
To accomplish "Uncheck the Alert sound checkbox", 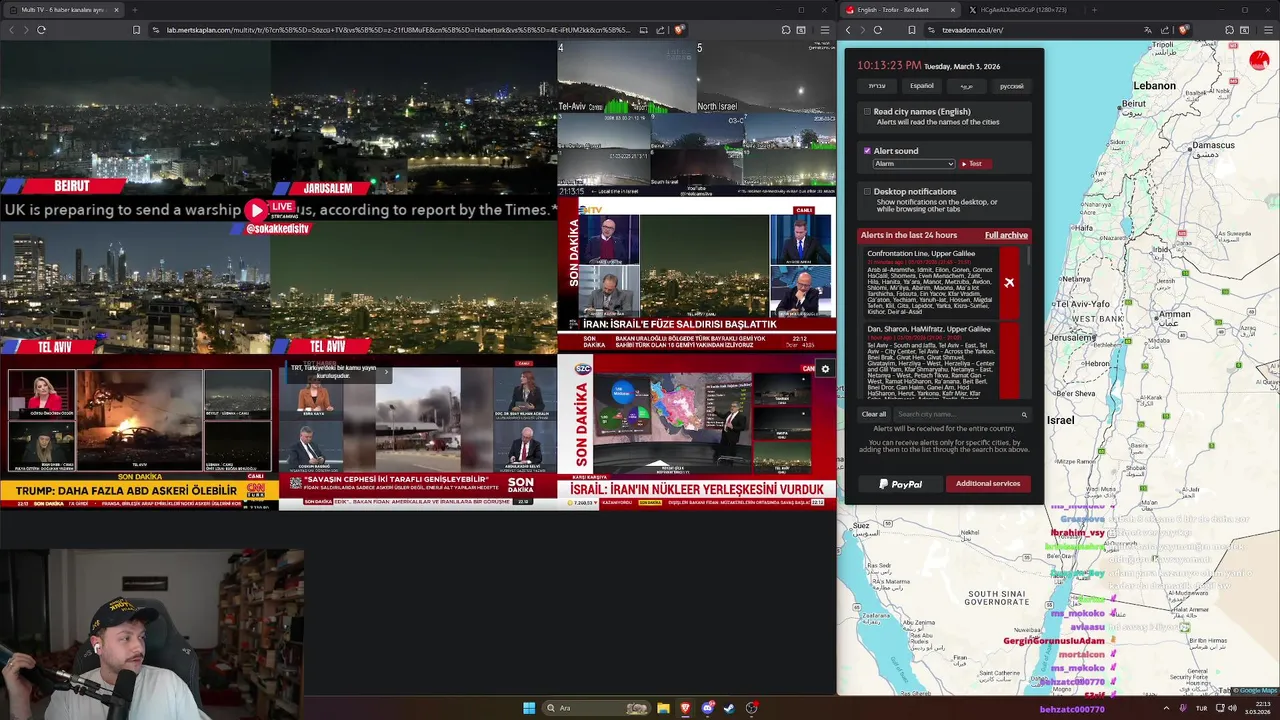I will (867, 151).
